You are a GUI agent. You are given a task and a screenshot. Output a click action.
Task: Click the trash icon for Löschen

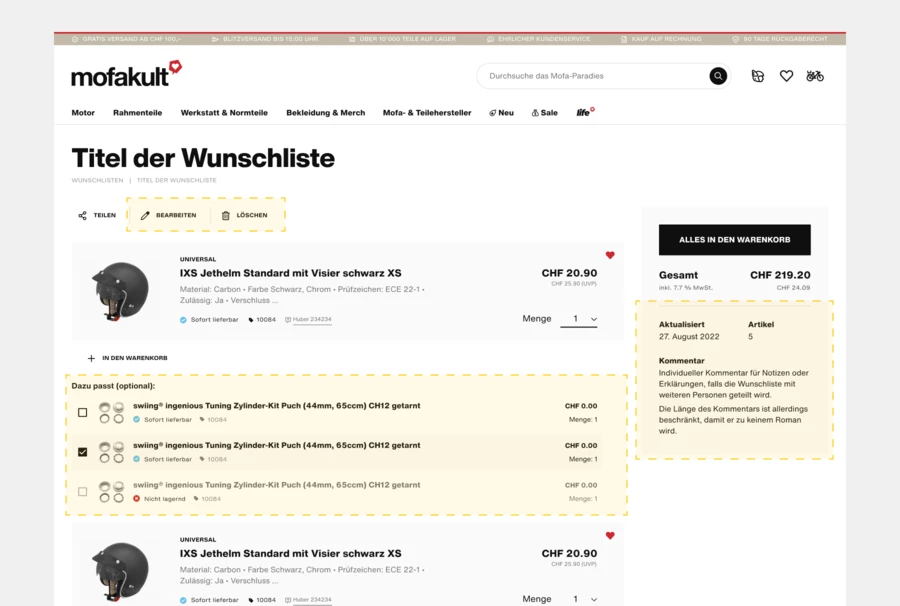coord(225,215)
